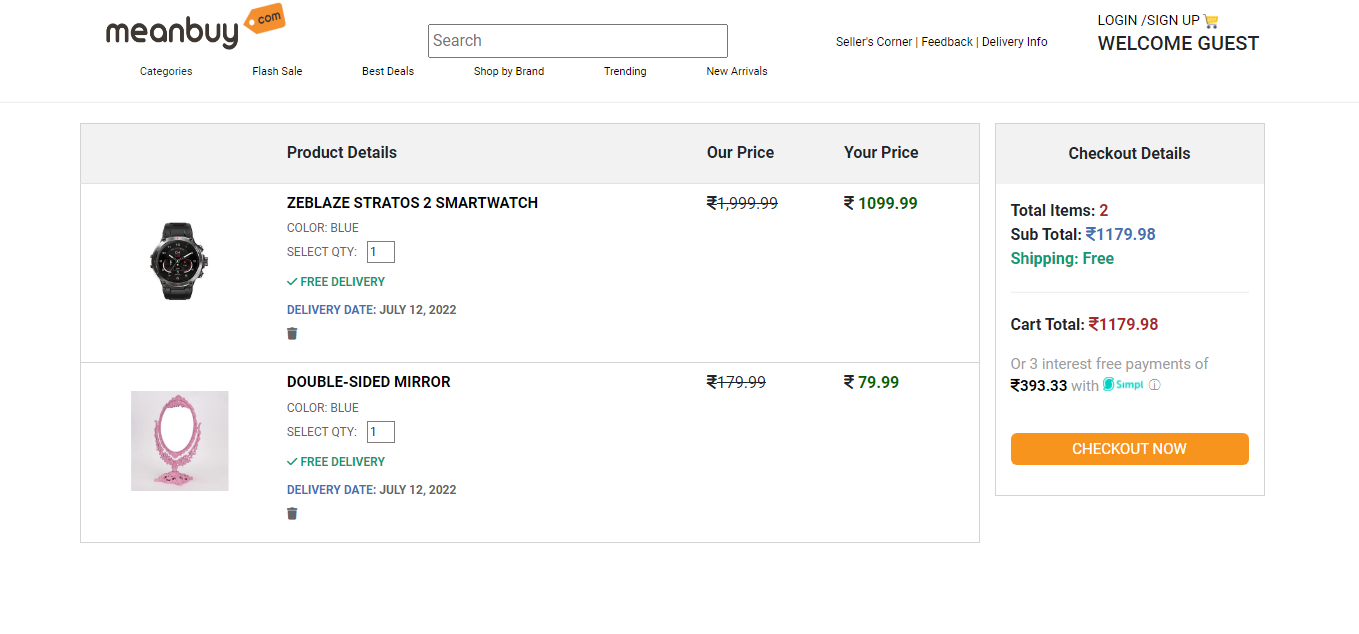Open Best Deals

coord(388,71)
